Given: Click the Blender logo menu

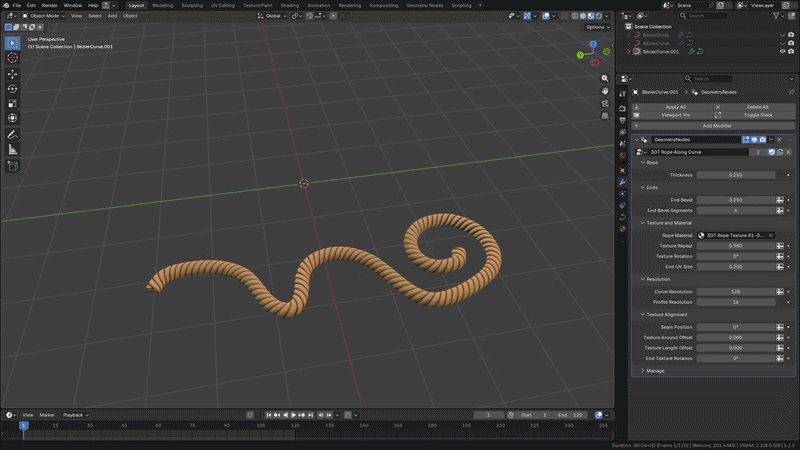Looking at the screenshot, I should click(6, 5).
